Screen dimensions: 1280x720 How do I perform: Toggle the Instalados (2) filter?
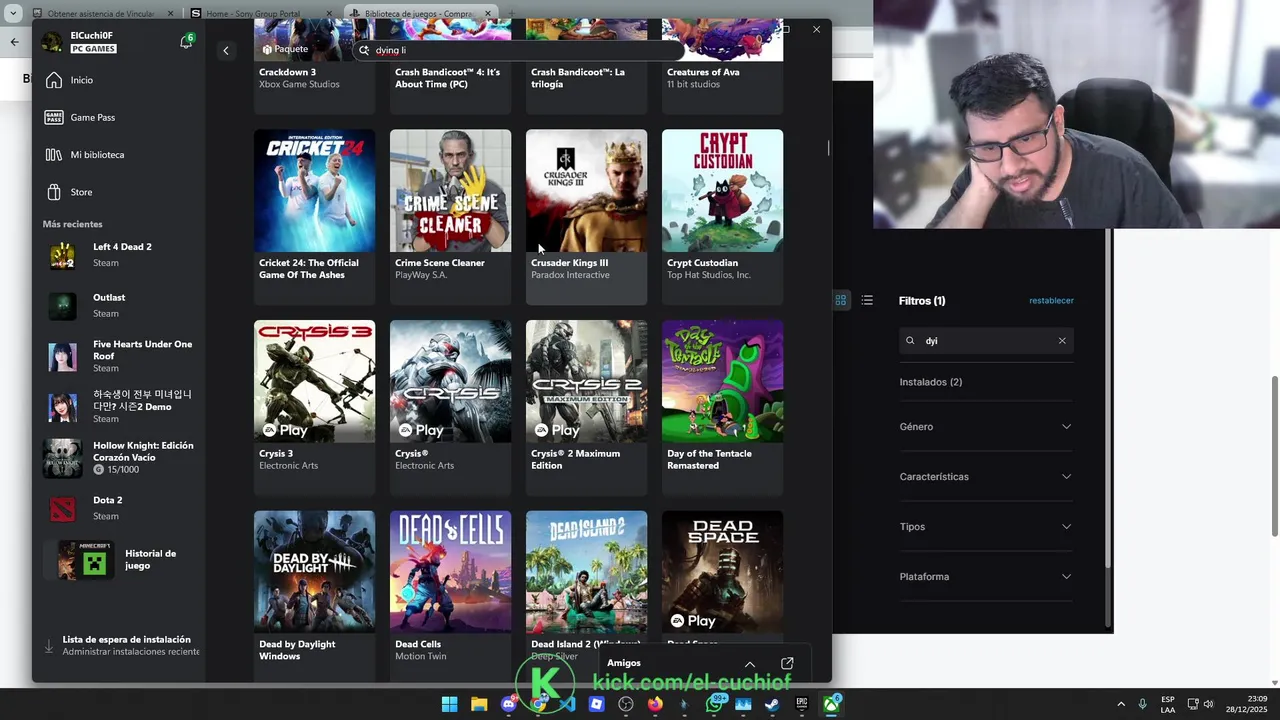tap(931, 382)
